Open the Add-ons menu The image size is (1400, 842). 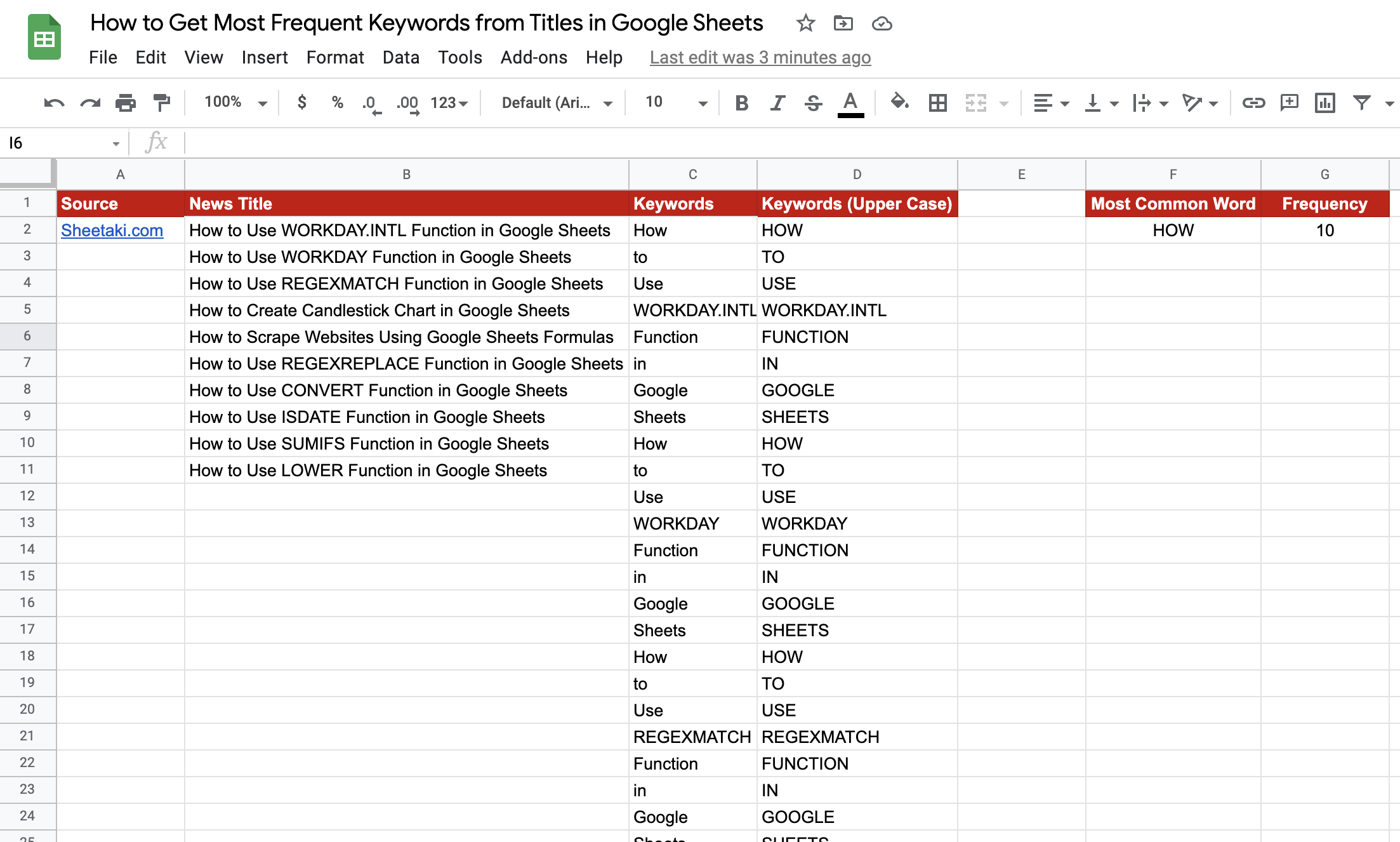point(533,57)
